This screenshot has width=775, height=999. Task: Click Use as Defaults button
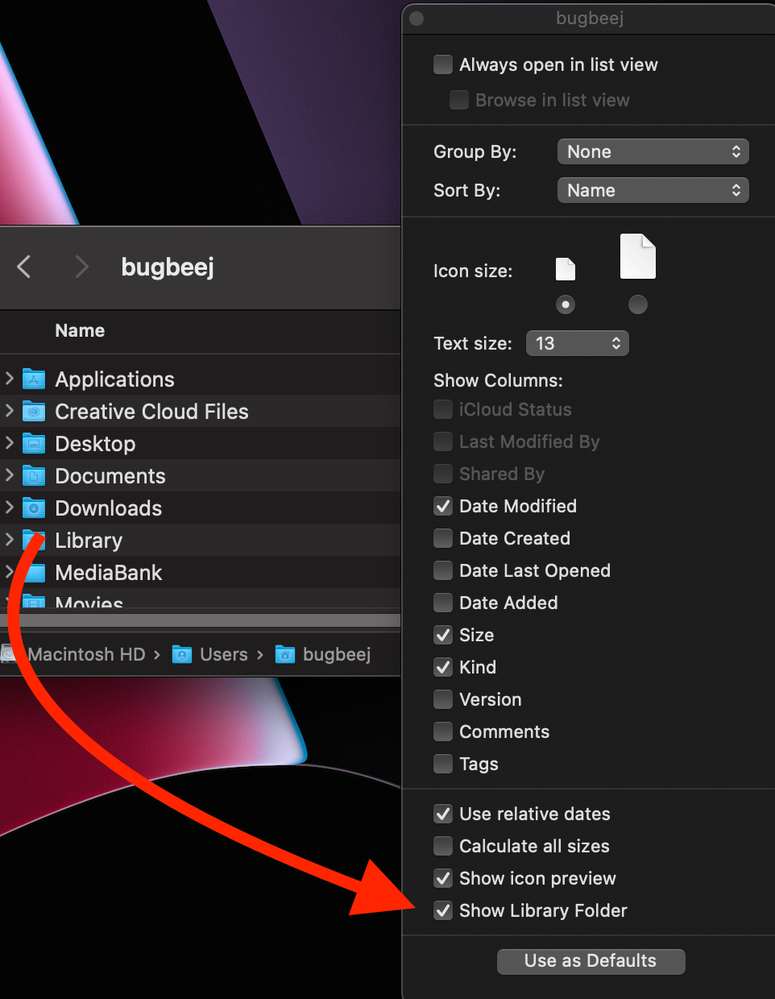[x=591, y=961]
